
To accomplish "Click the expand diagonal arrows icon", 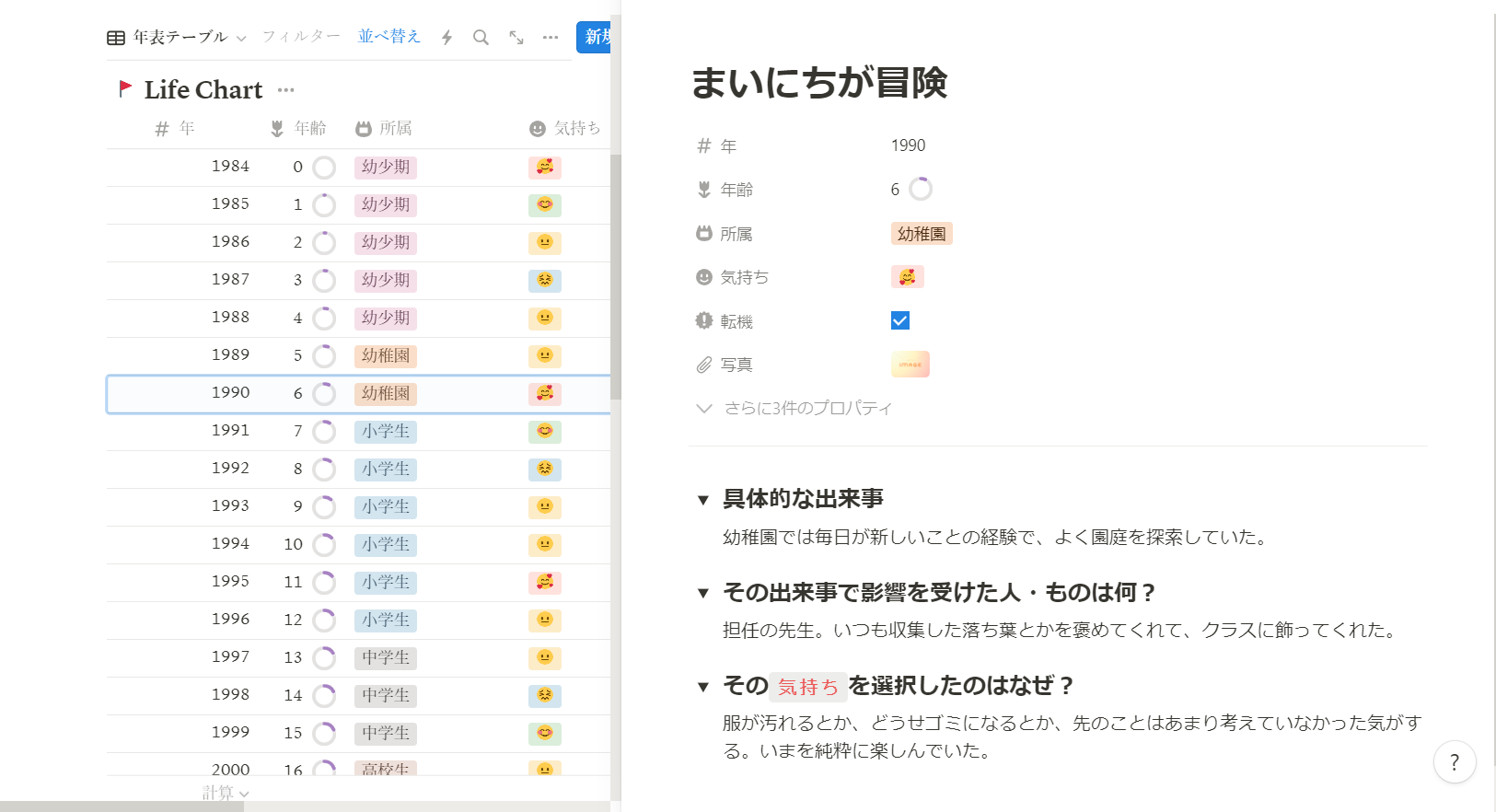I will click(x=516, y=38).
